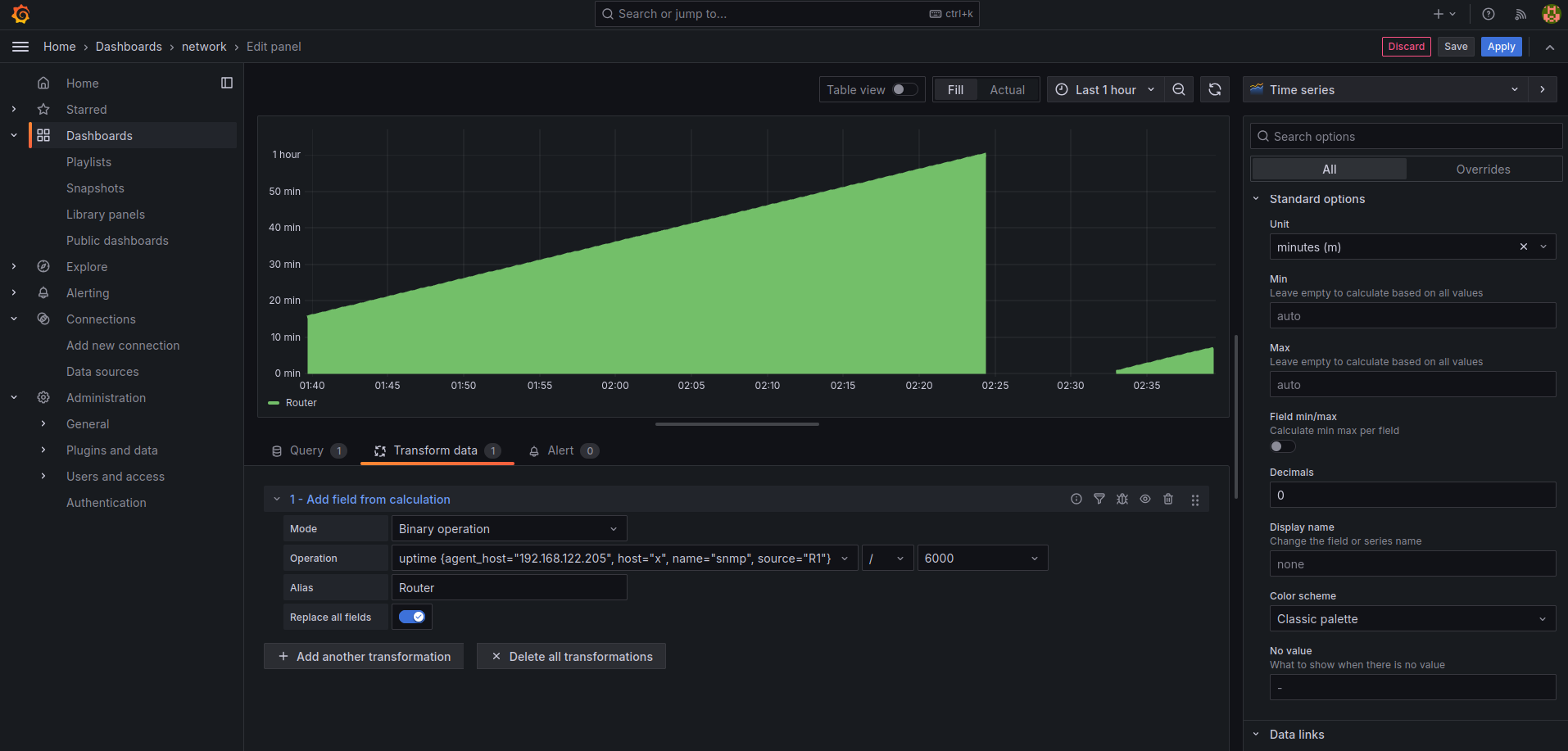Screen dimensions: 1568x751
Task: Click the Search options field
Action: pos(1406,136)
